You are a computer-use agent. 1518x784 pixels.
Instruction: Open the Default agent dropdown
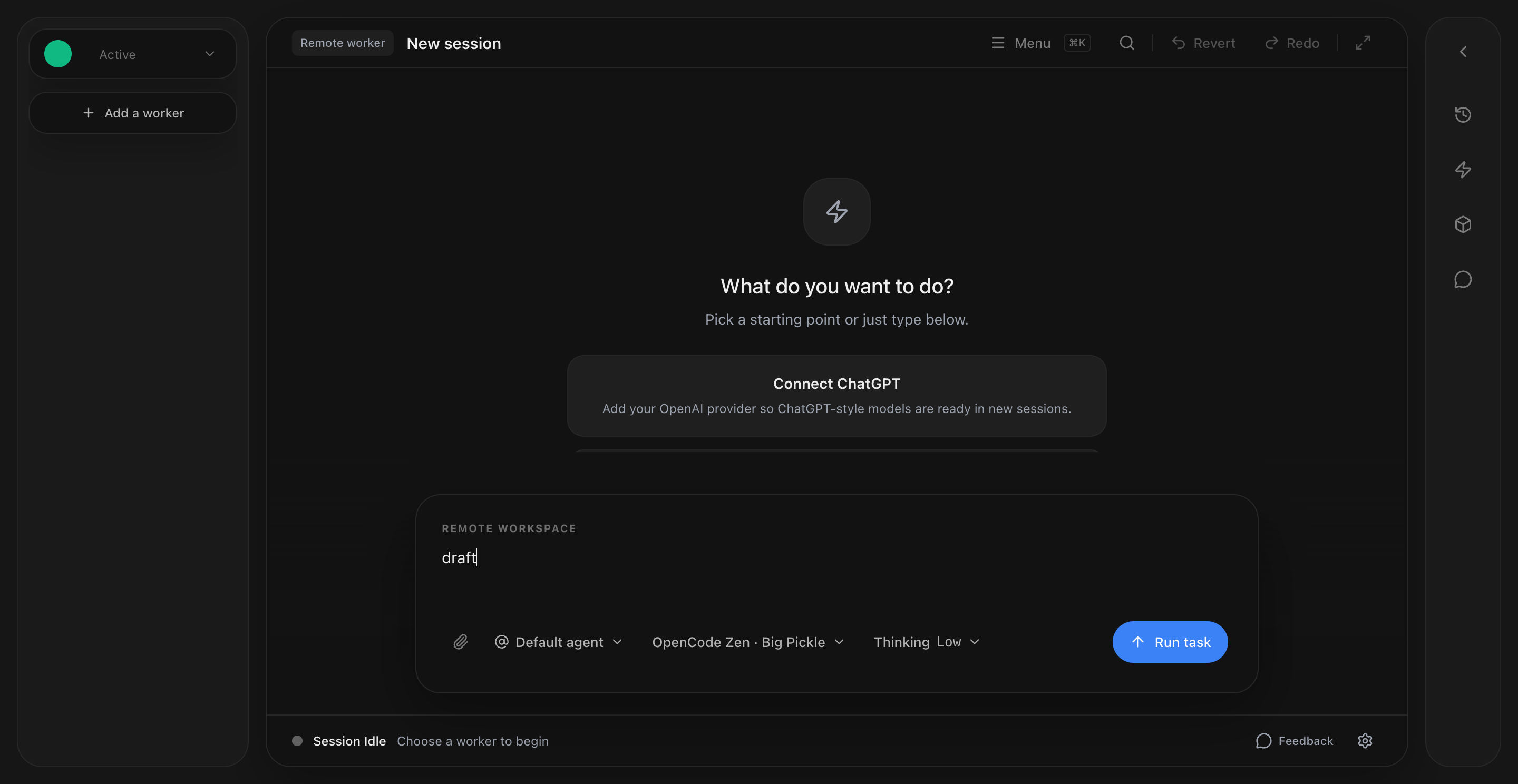pyautogui.click(x=559, y=641)
